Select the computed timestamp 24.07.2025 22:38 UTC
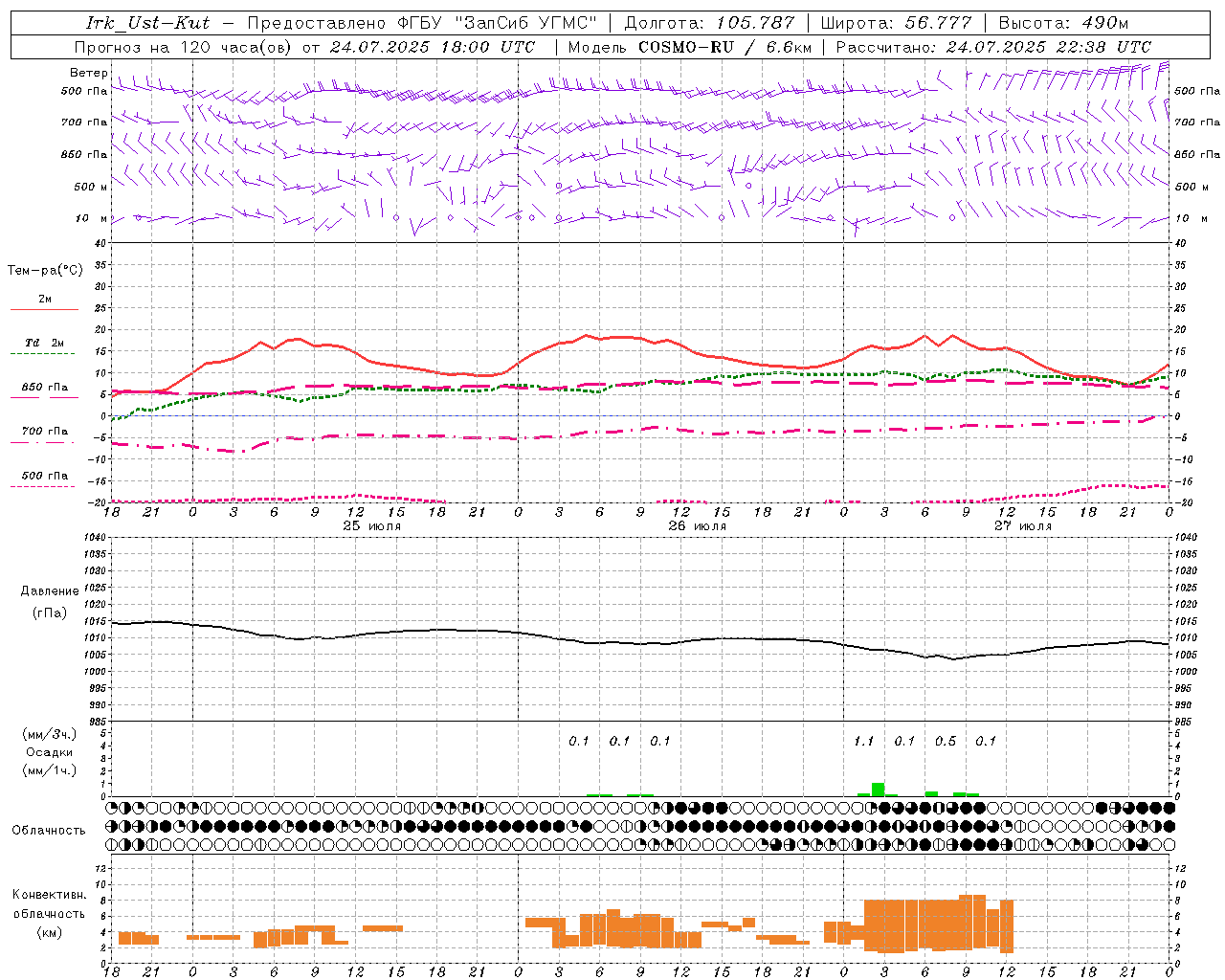This screenshot has height=980, width=1225. pos(1049,47)
